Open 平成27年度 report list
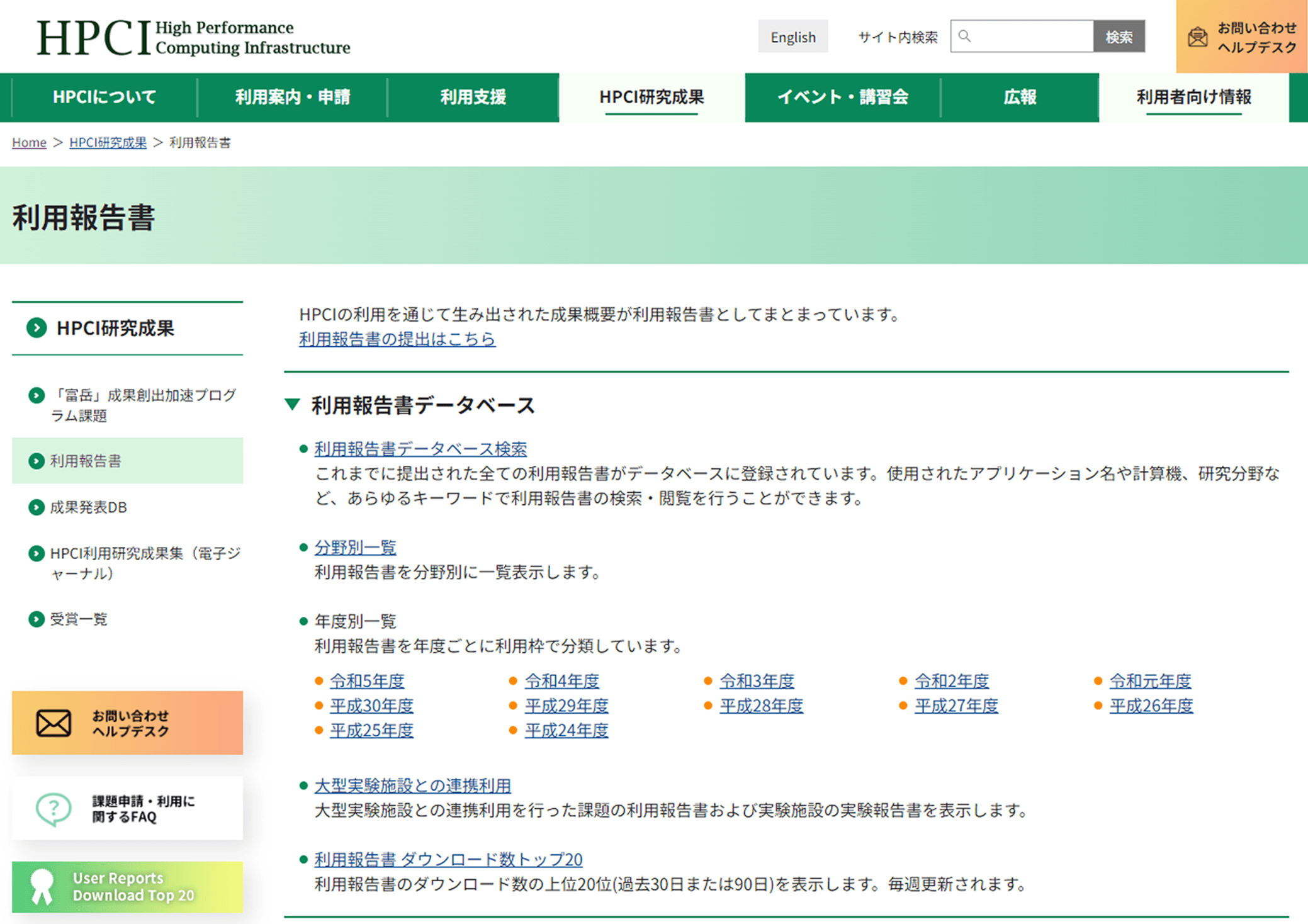 (x=956, y=706)
